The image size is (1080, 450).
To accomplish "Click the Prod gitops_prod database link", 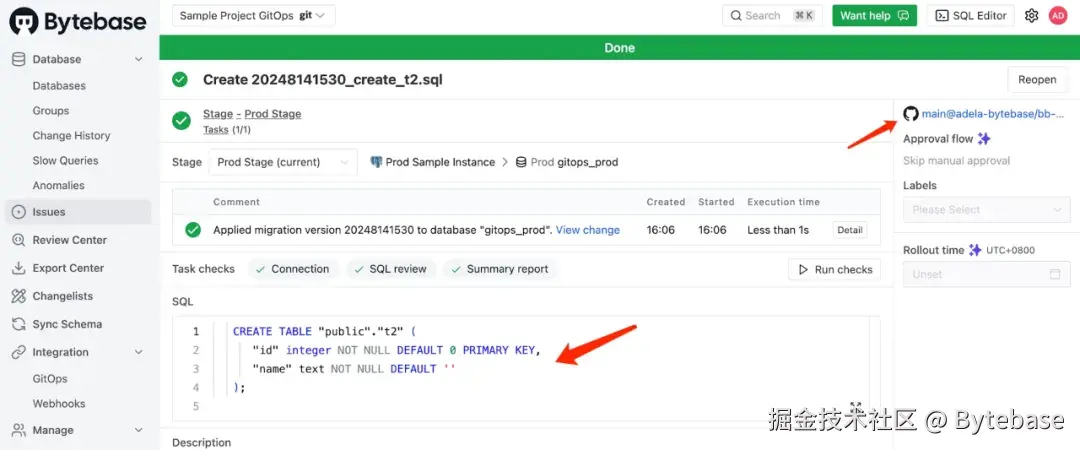I will coord(574,163).
